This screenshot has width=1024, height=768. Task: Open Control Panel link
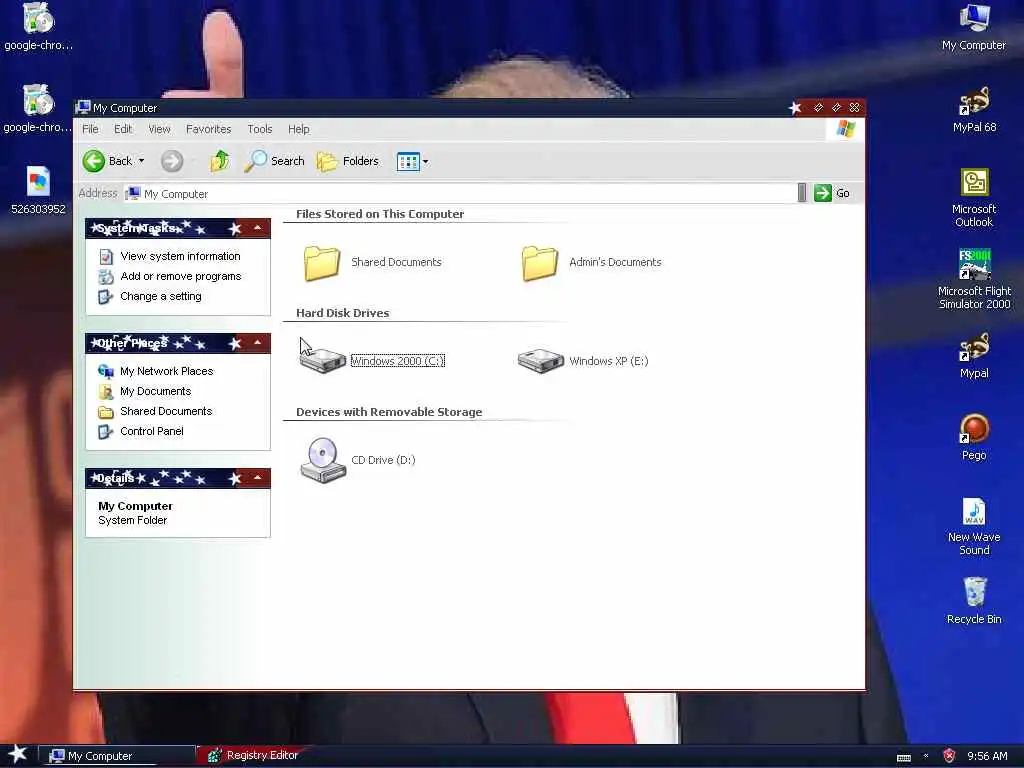pos(152,431)
